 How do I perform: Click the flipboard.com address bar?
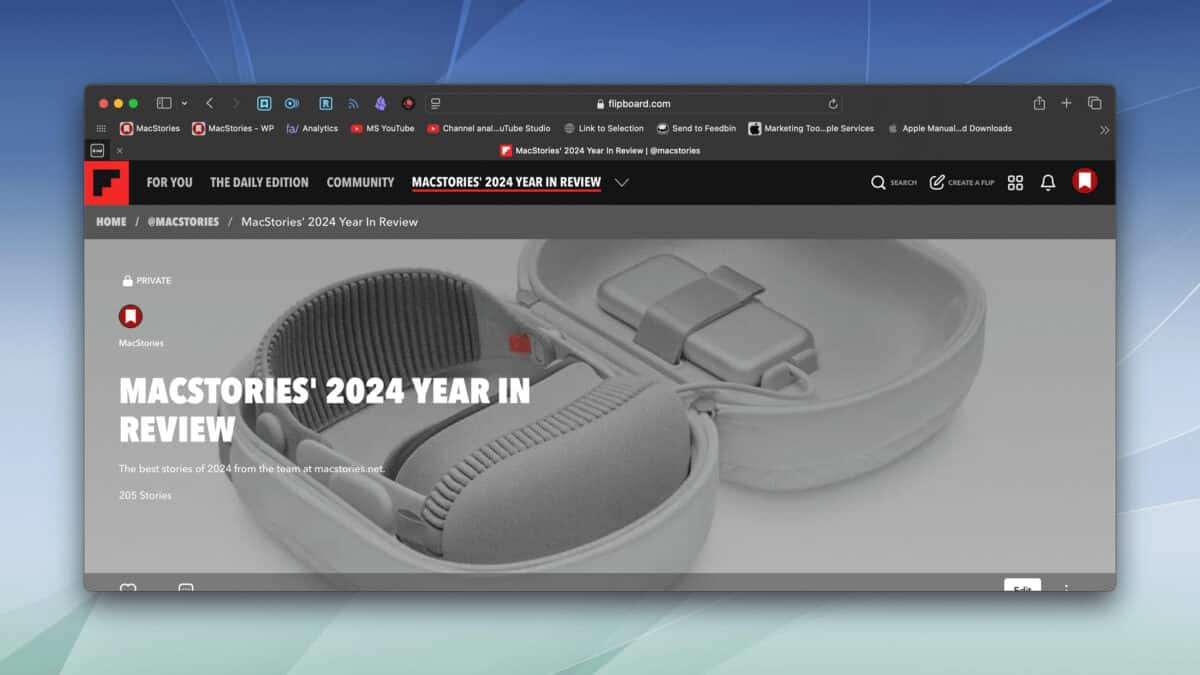pos(640,103)
